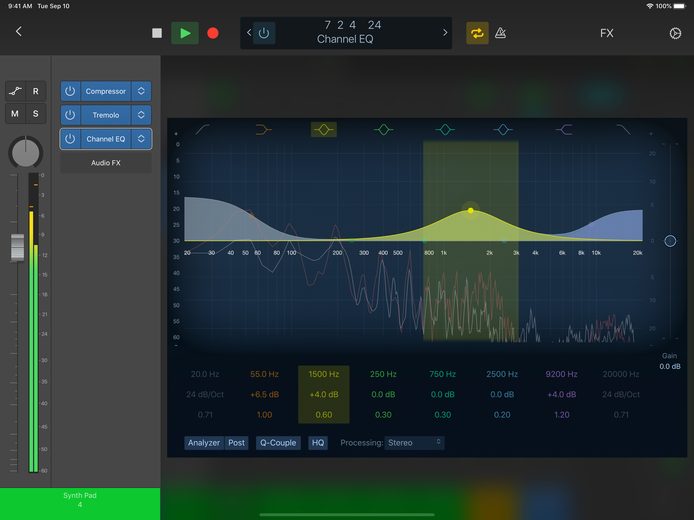The height and width of the screenshot is (520, 694).
Task: Select the 1500 Hz frequency value
Action: pos(324,374)
